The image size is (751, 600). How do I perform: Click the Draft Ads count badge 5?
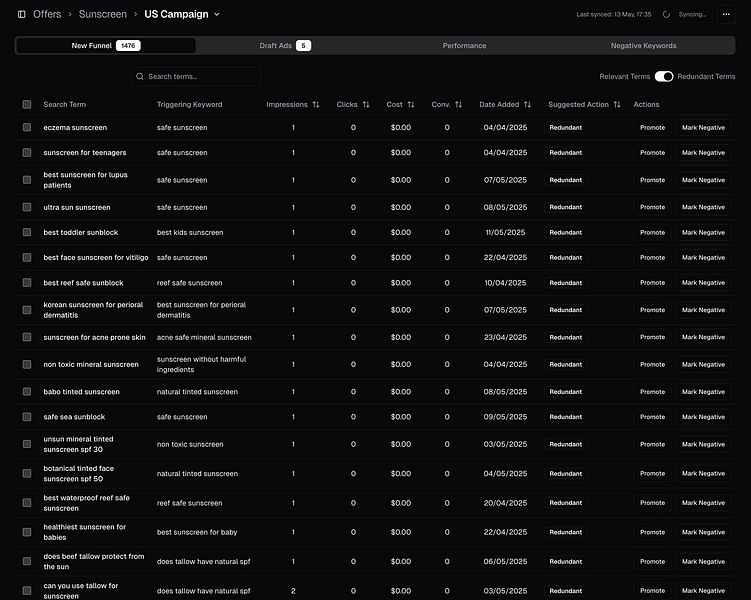(303, 45)
